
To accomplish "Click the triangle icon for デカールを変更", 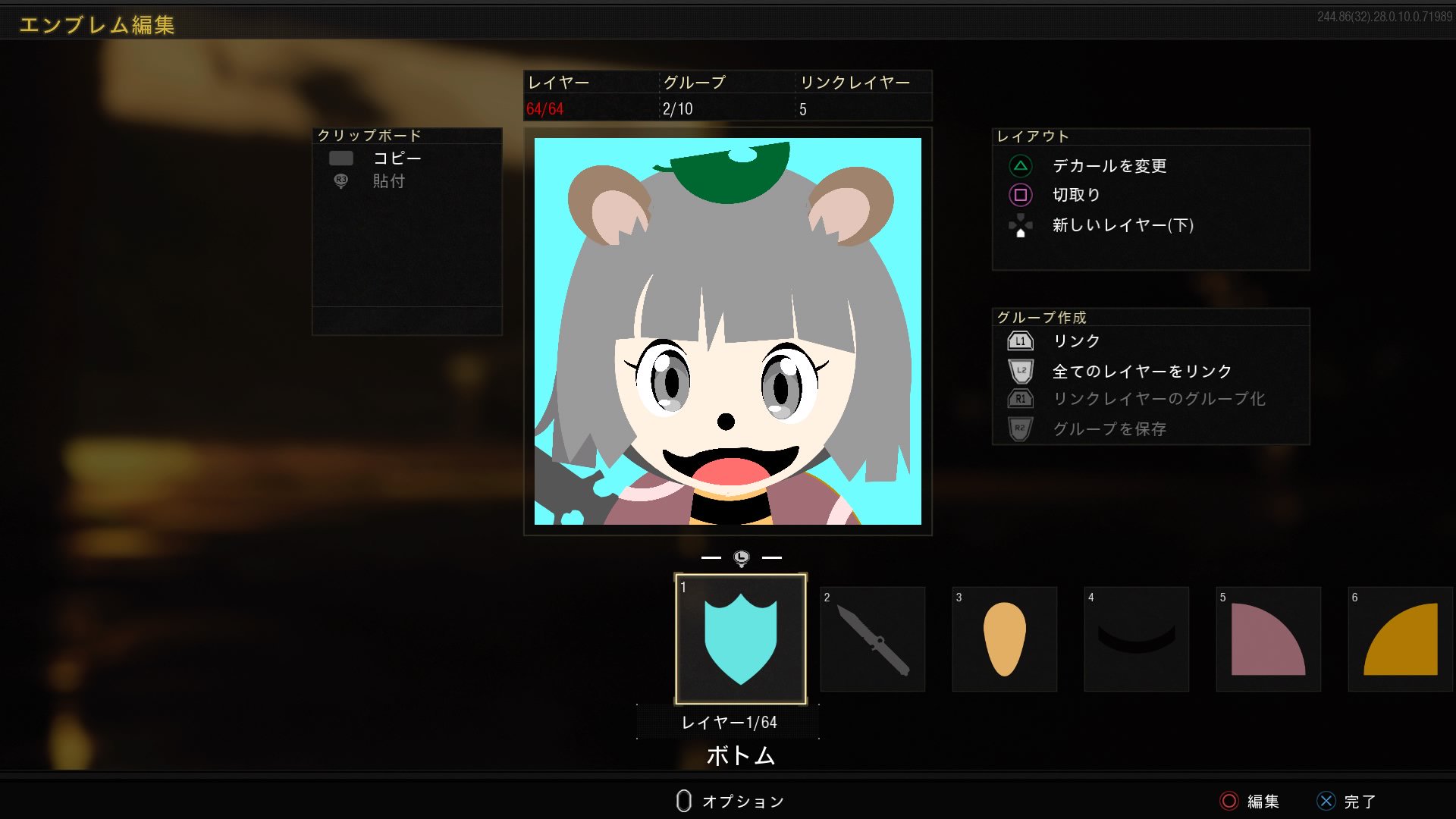I will 1020,165.
